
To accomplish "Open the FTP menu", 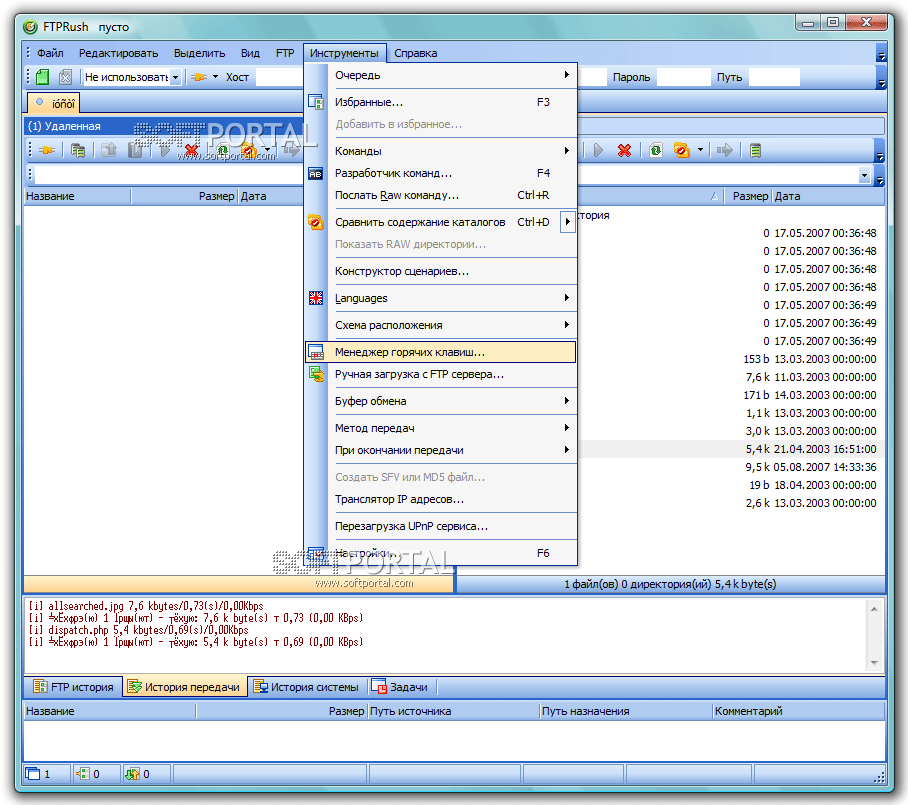I will point(285,53).
